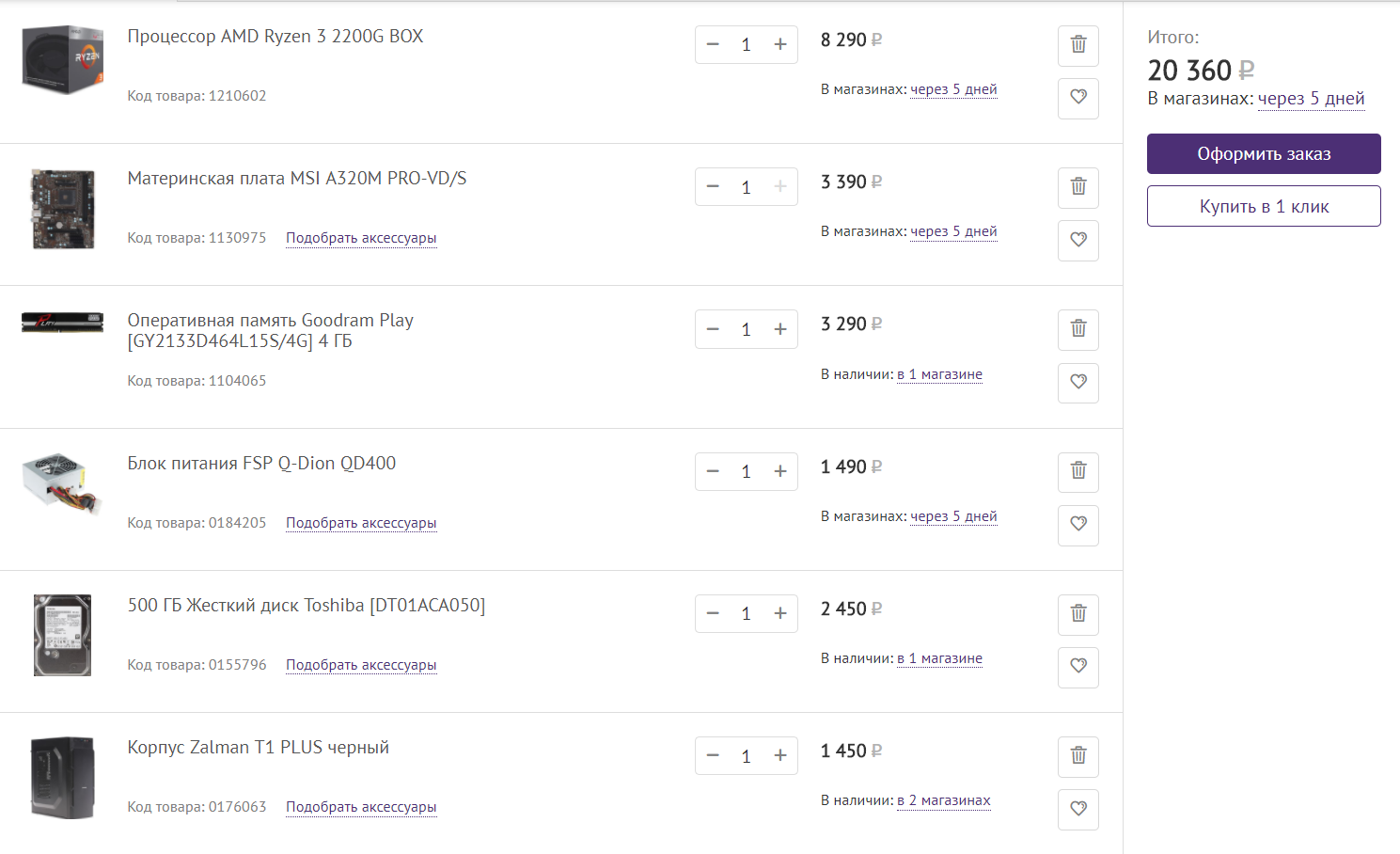This screenshot has height=854, width=1400.
Task: Open accessories link for MSI motherboard
Action: coord(361,238)
